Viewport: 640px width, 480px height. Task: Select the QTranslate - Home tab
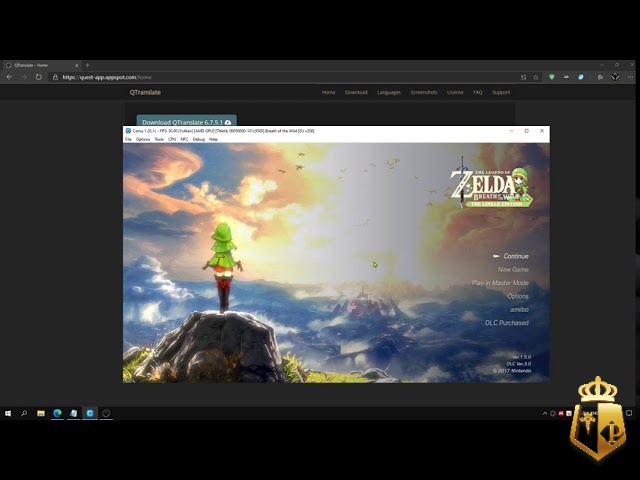40,65
